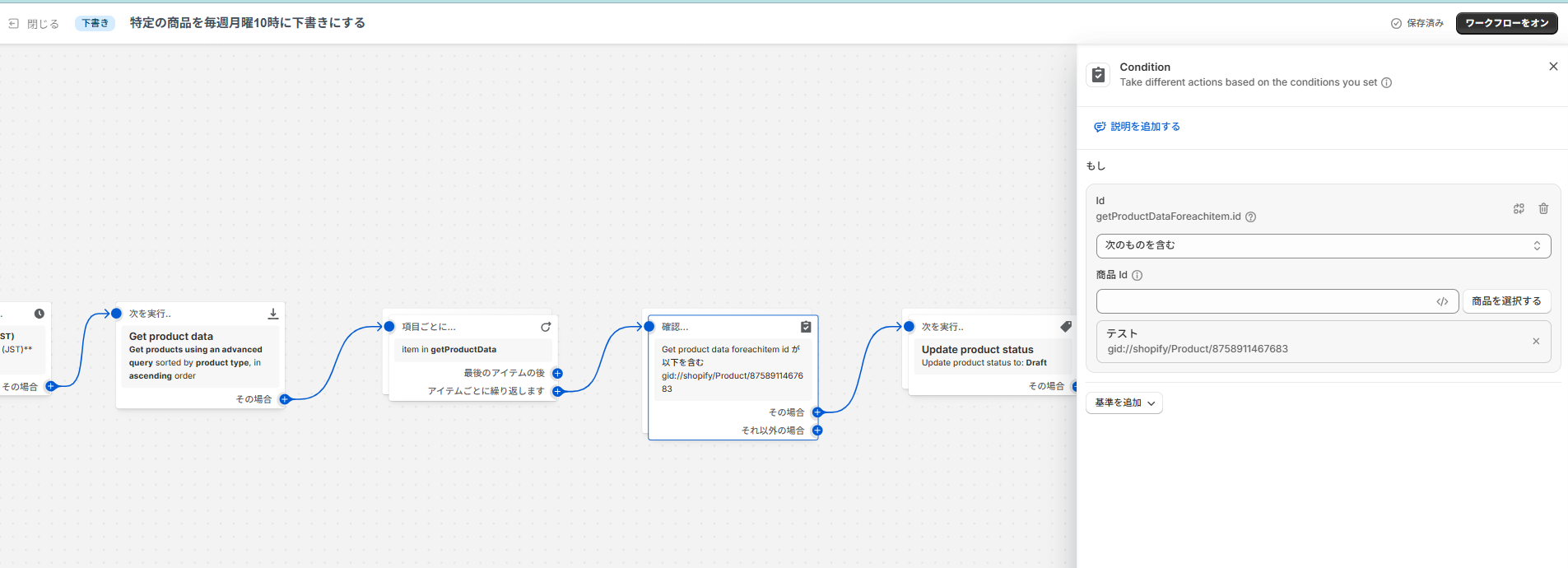Click plus connector beside それ以外の場合
Viewport: 1568px width, 568px height.
tap(817, 431)
